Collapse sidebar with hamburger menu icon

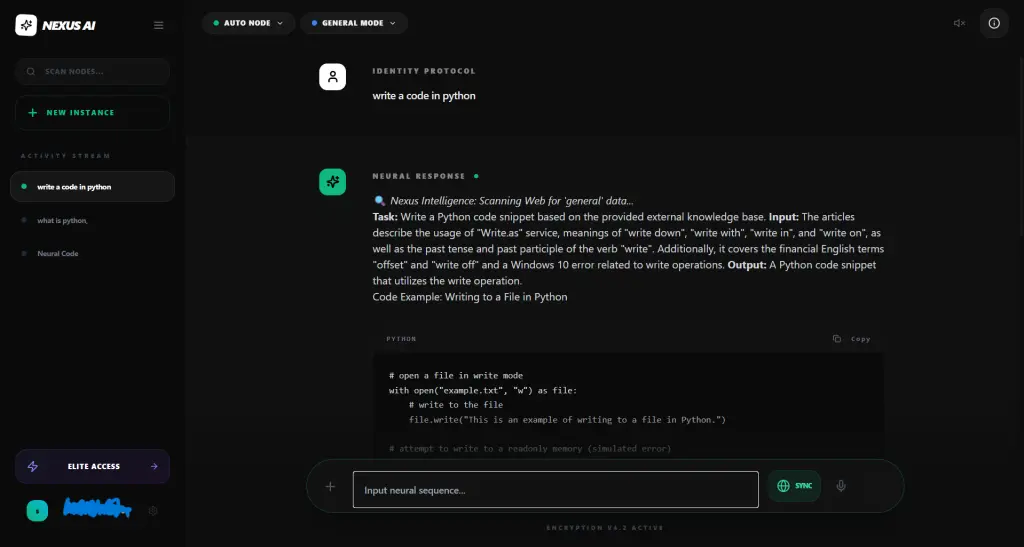158,25
